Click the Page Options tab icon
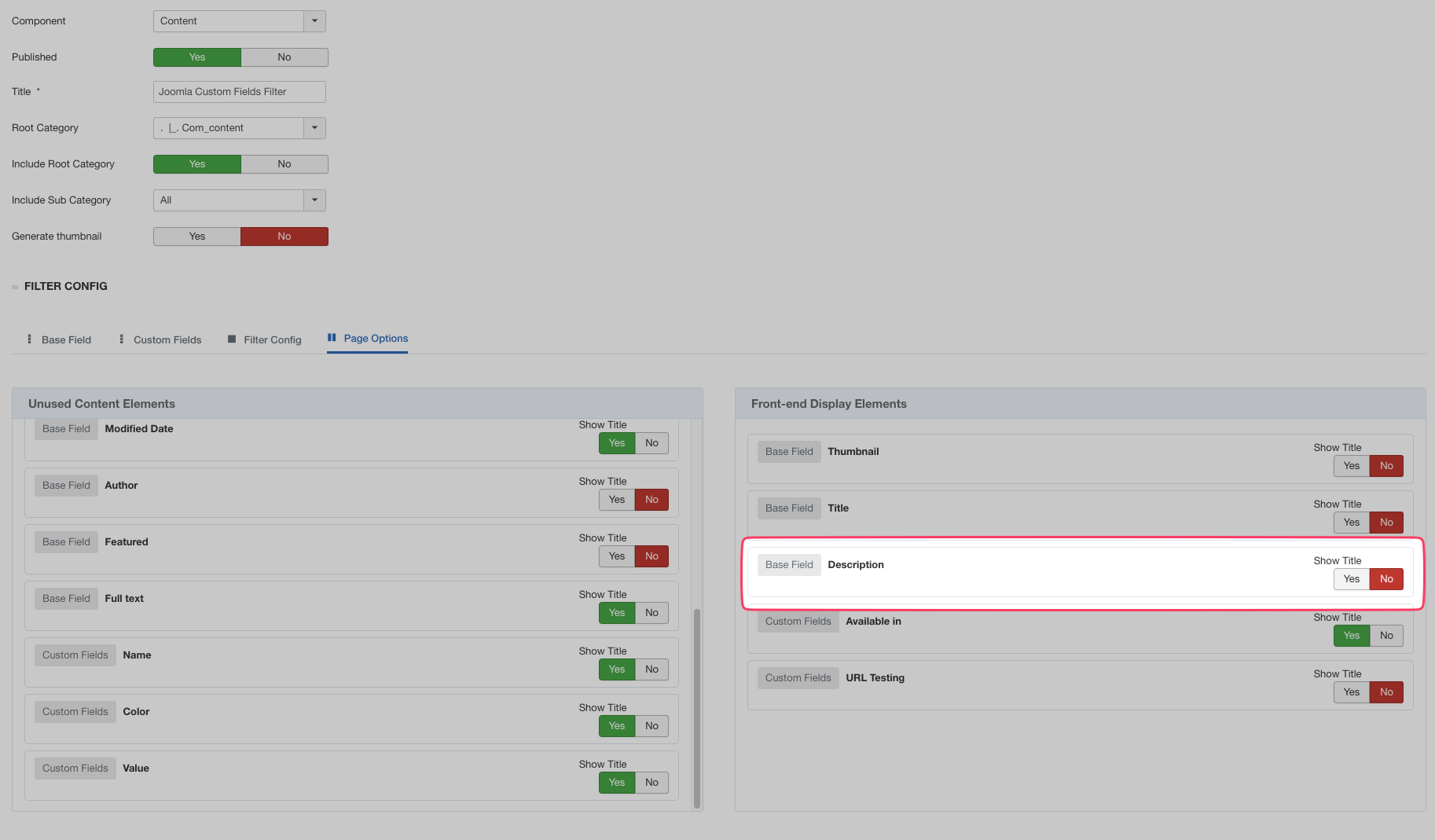This screenshot has height=840, width=1435. (332, 338)
